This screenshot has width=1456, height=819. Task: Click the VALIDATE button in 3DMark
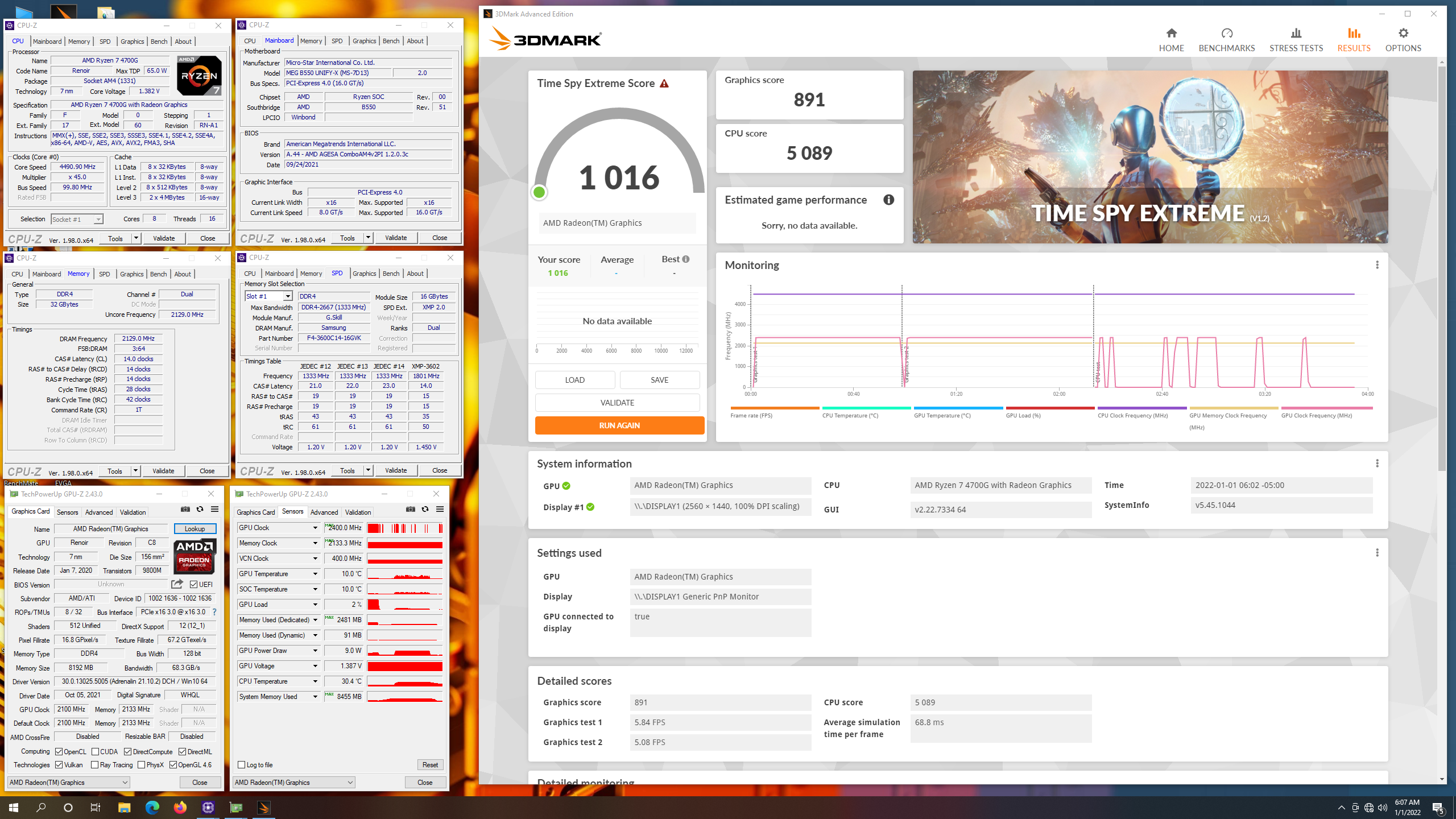click(x=617, y=403)
